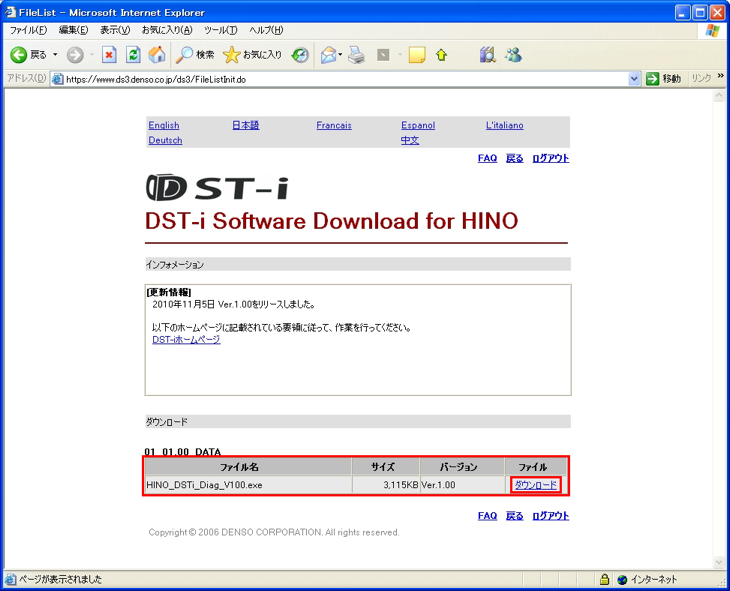730x591 pixels.
Task: Open the 編集(E) menu
Action: pyautogui.click(x=73, y=30)
